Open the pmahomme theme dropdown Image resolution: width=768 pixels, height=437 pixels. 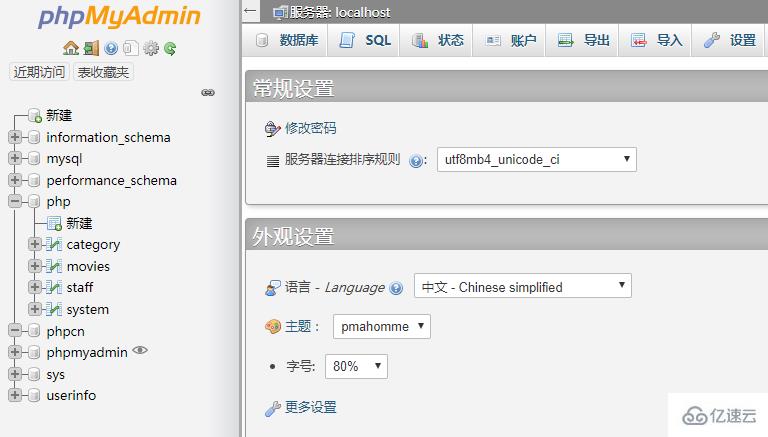[x=382, y=326]
